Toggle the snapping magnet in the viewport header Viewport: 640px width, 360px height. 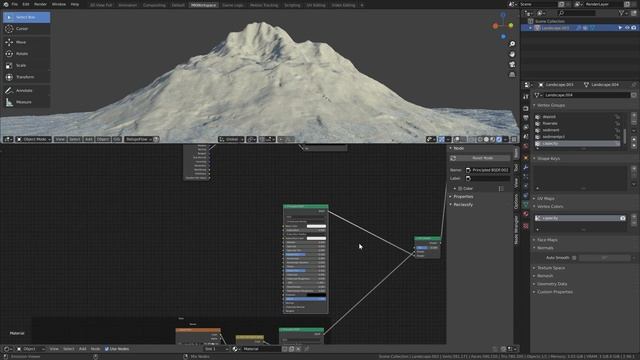pos(262,139)
